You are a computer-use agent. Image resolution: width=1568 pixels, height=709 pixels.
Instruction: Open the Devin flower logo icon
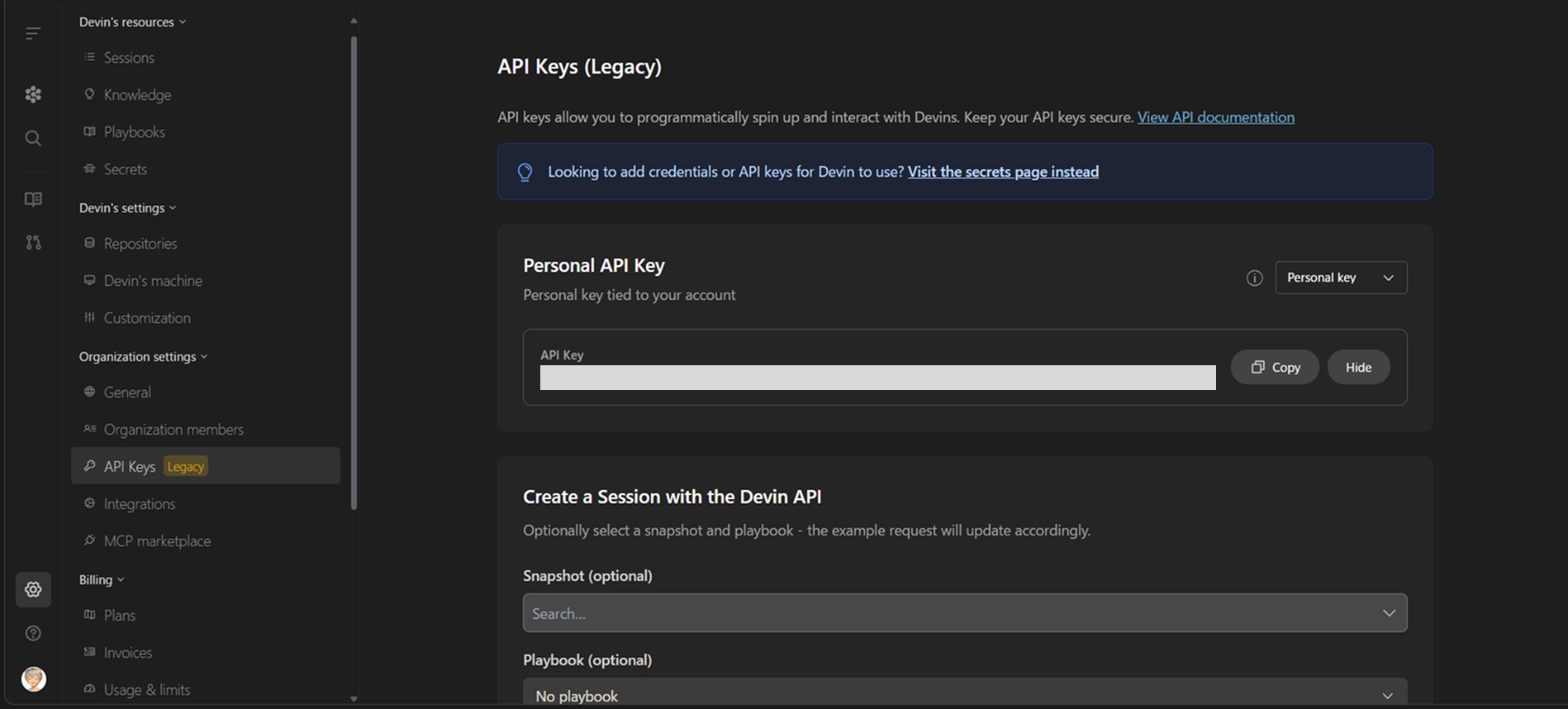coord(33,94)
